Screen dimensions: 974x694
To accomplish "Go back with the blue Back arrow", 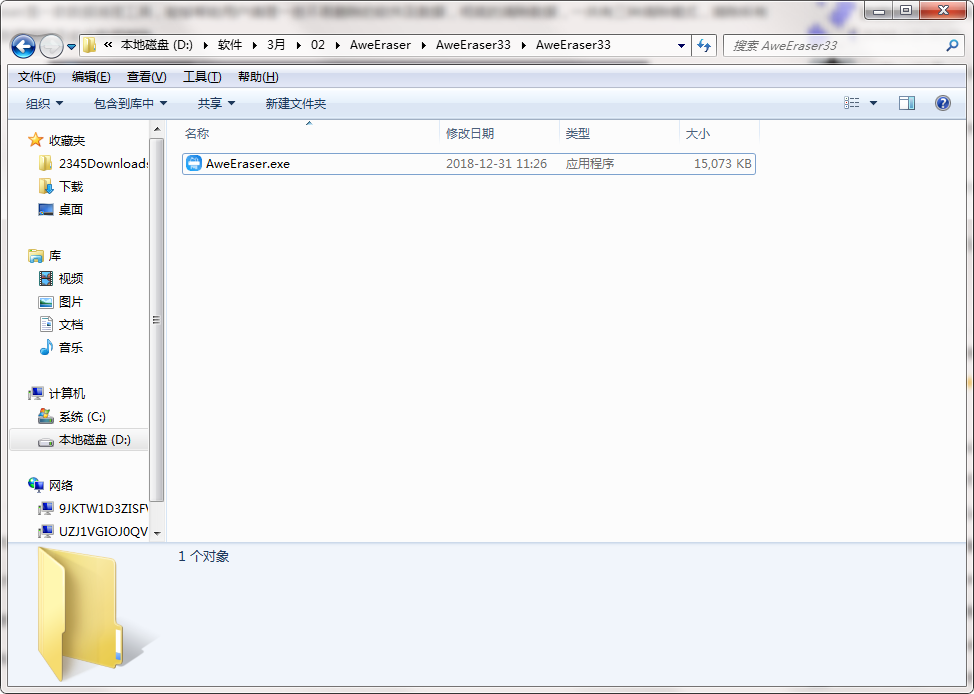I will (24, 46).
